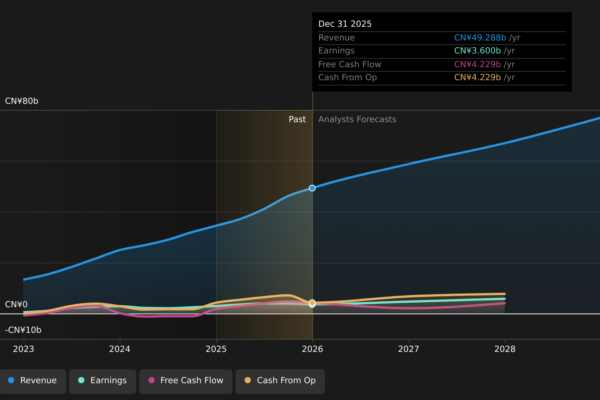Screen dimensions: 600x400
Task: Click the "Past" section label
Action: [297, 119]
